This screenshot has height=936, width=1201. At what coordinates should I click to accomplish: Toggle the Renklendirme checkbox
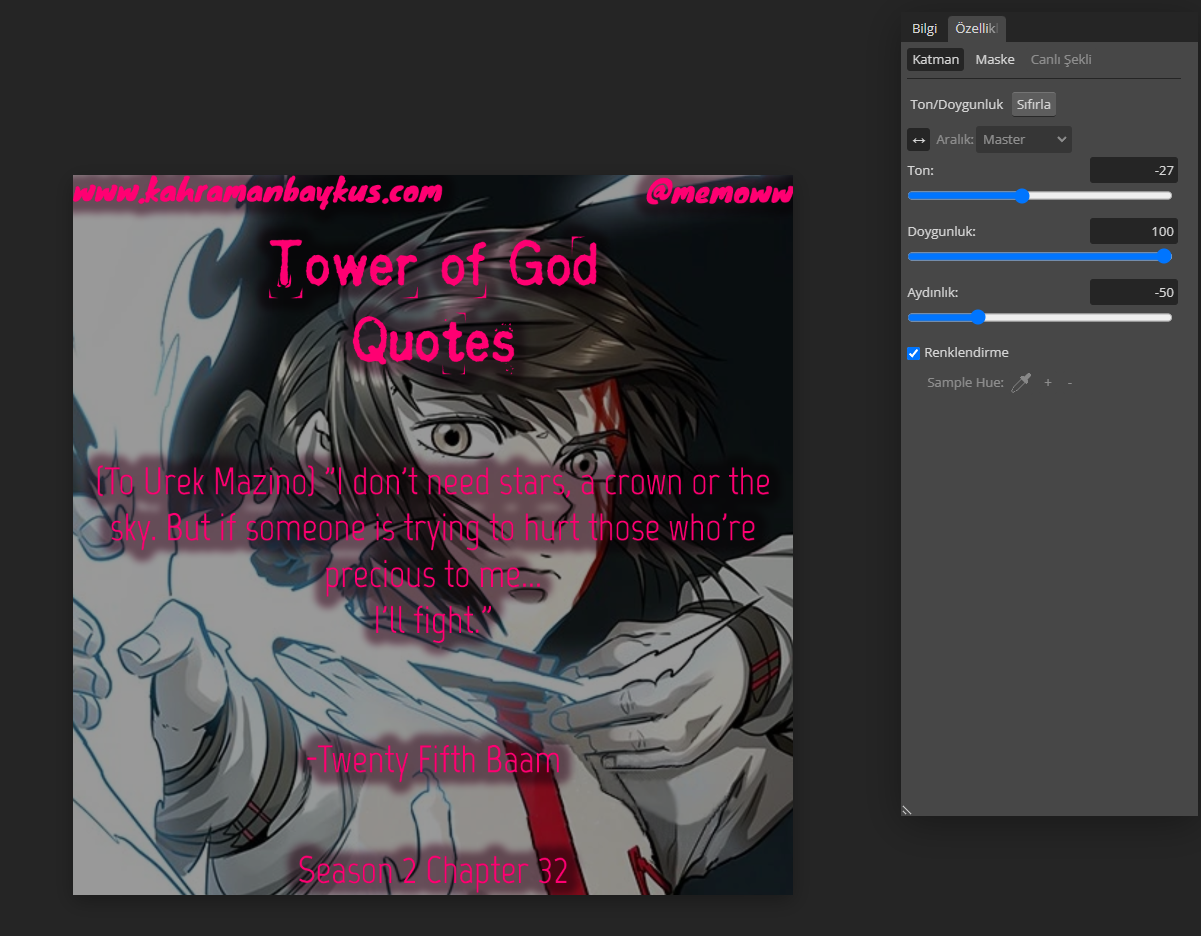coord(913,353)
